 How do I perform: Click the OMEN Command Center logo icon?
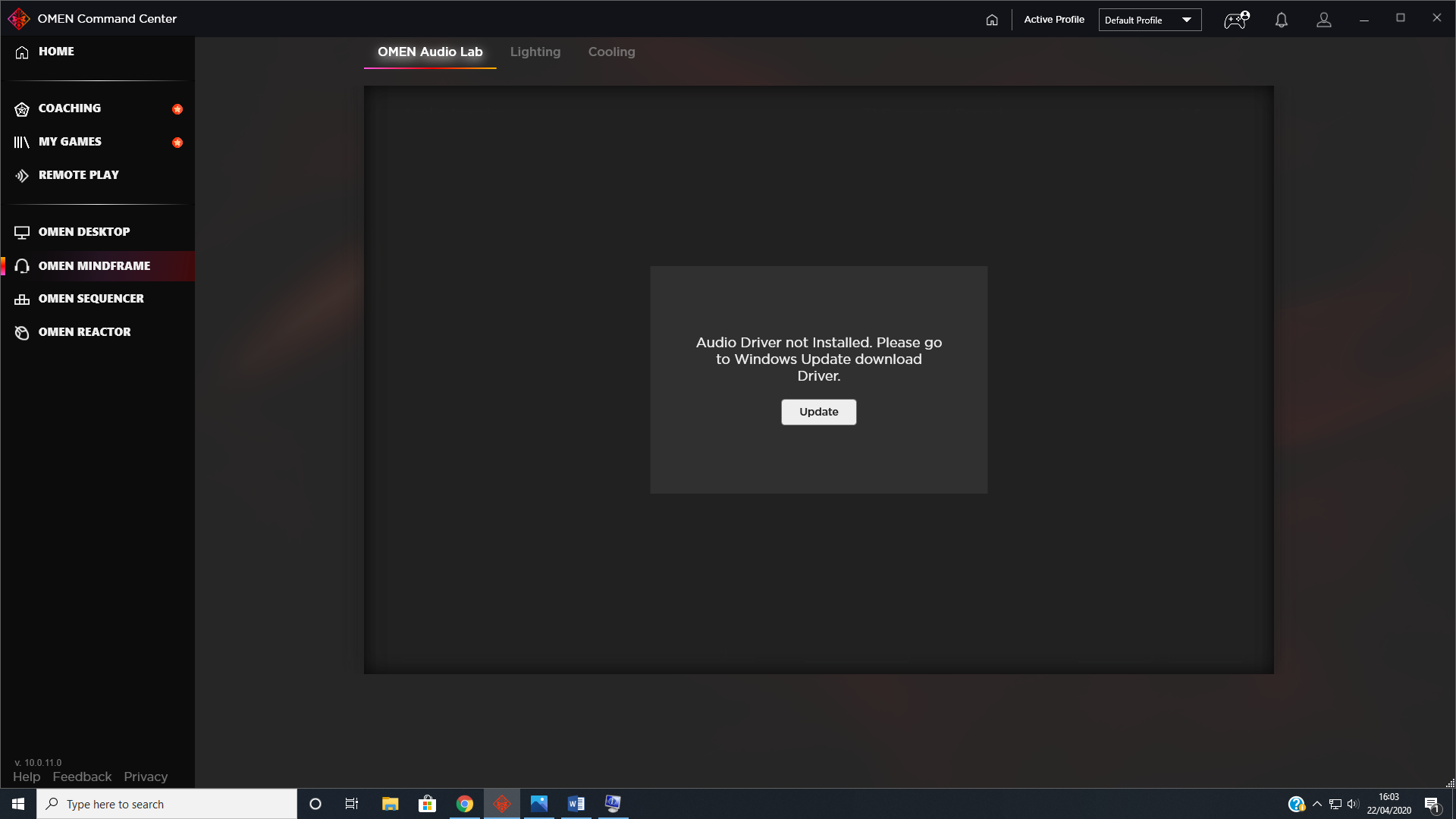point(18,19)
